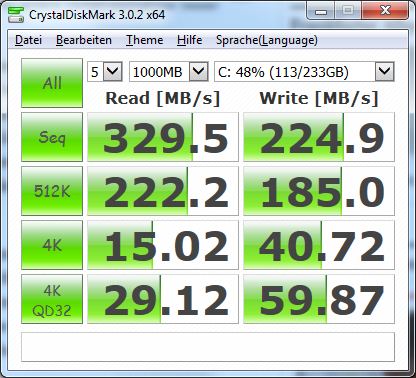Select the 4K read result 15.02

tap(163, 245)
